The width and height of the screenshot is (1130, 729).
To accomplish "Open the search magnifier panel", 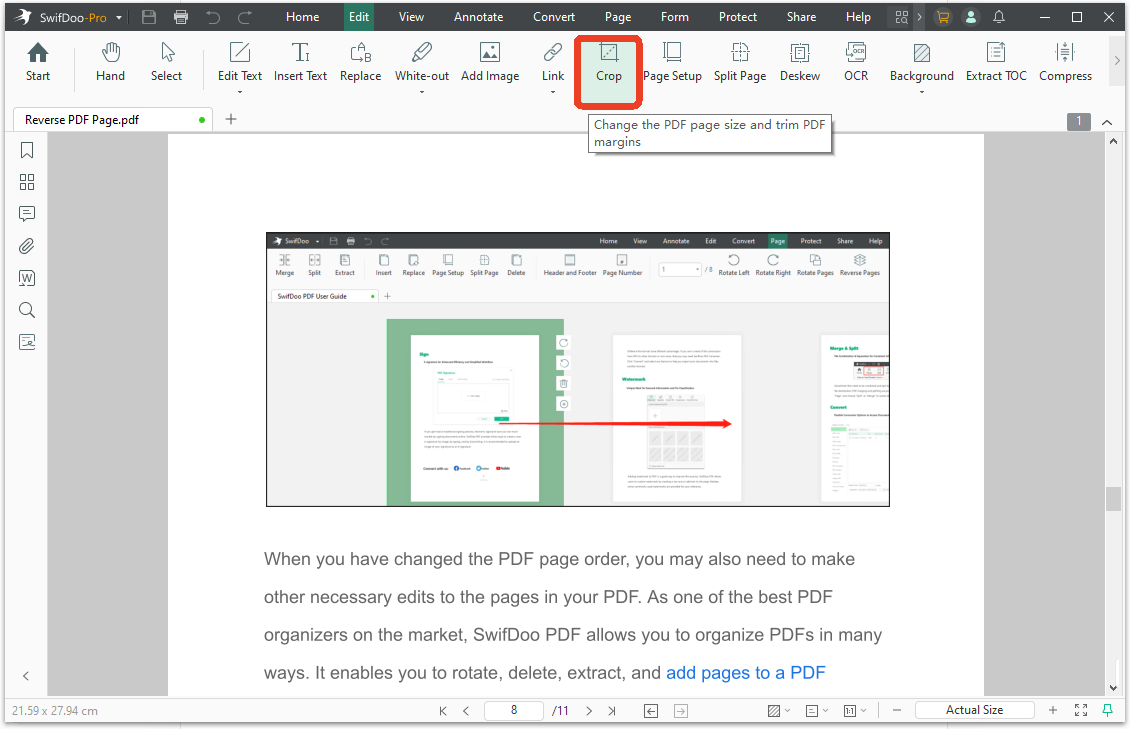I will [x=27, y=310].
